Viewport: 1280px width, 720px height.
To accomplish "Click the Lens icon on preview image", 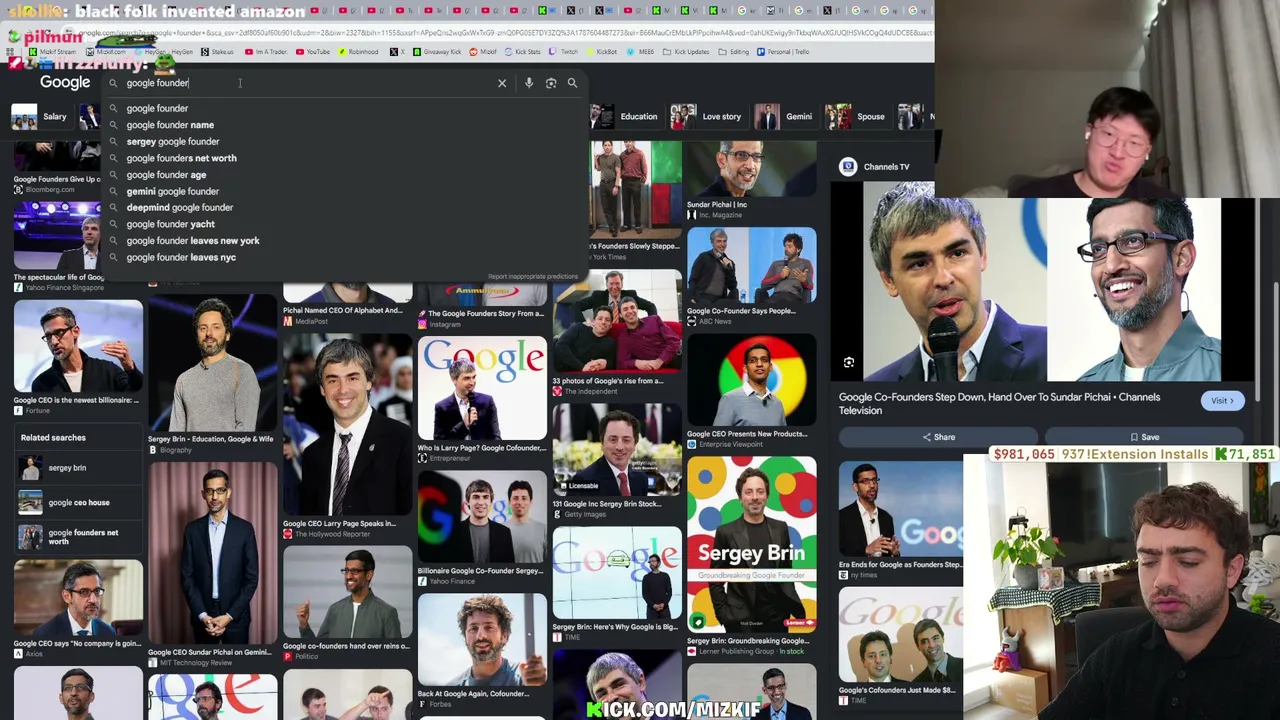I will point(849,363).
